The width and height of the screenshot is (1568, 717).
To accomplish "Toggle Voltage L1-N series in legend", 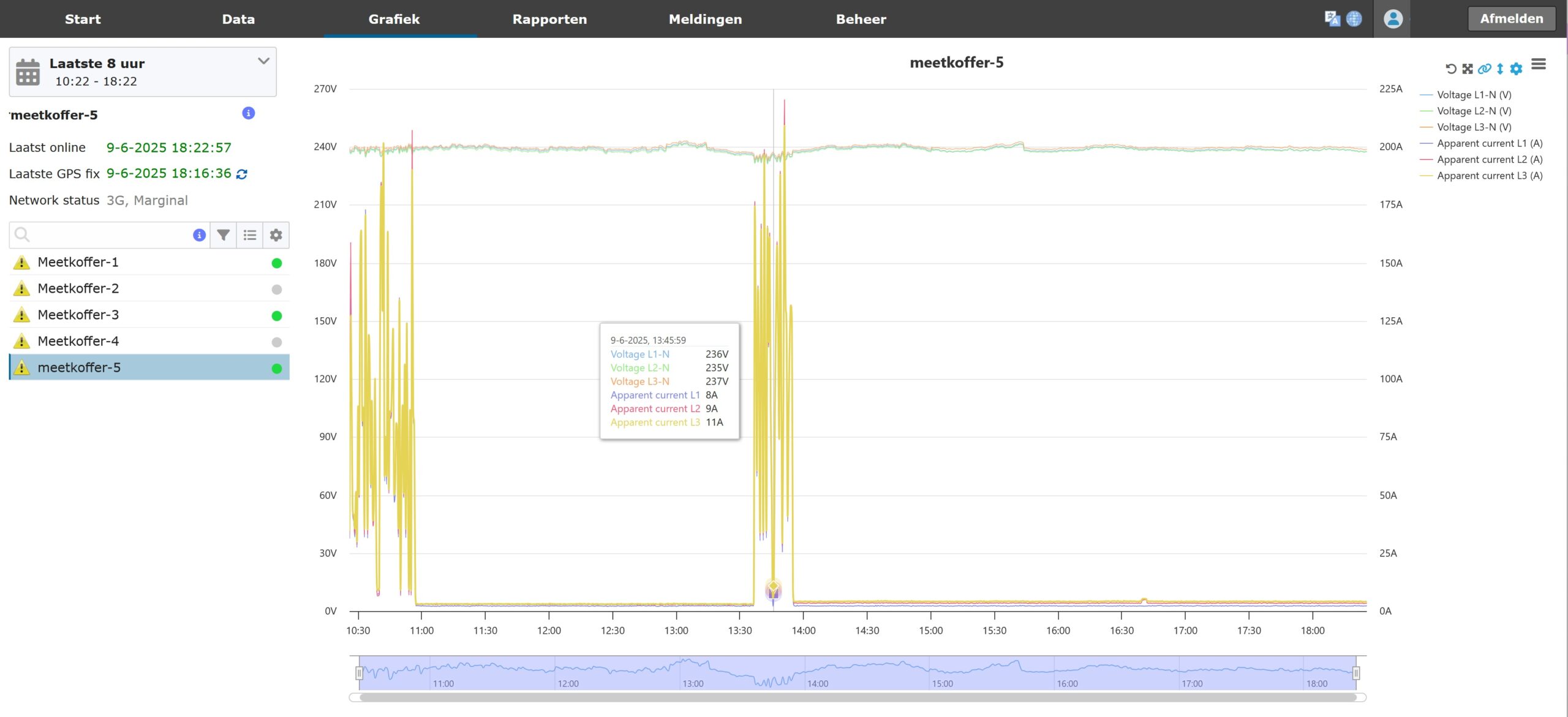I will (1466, 95).
